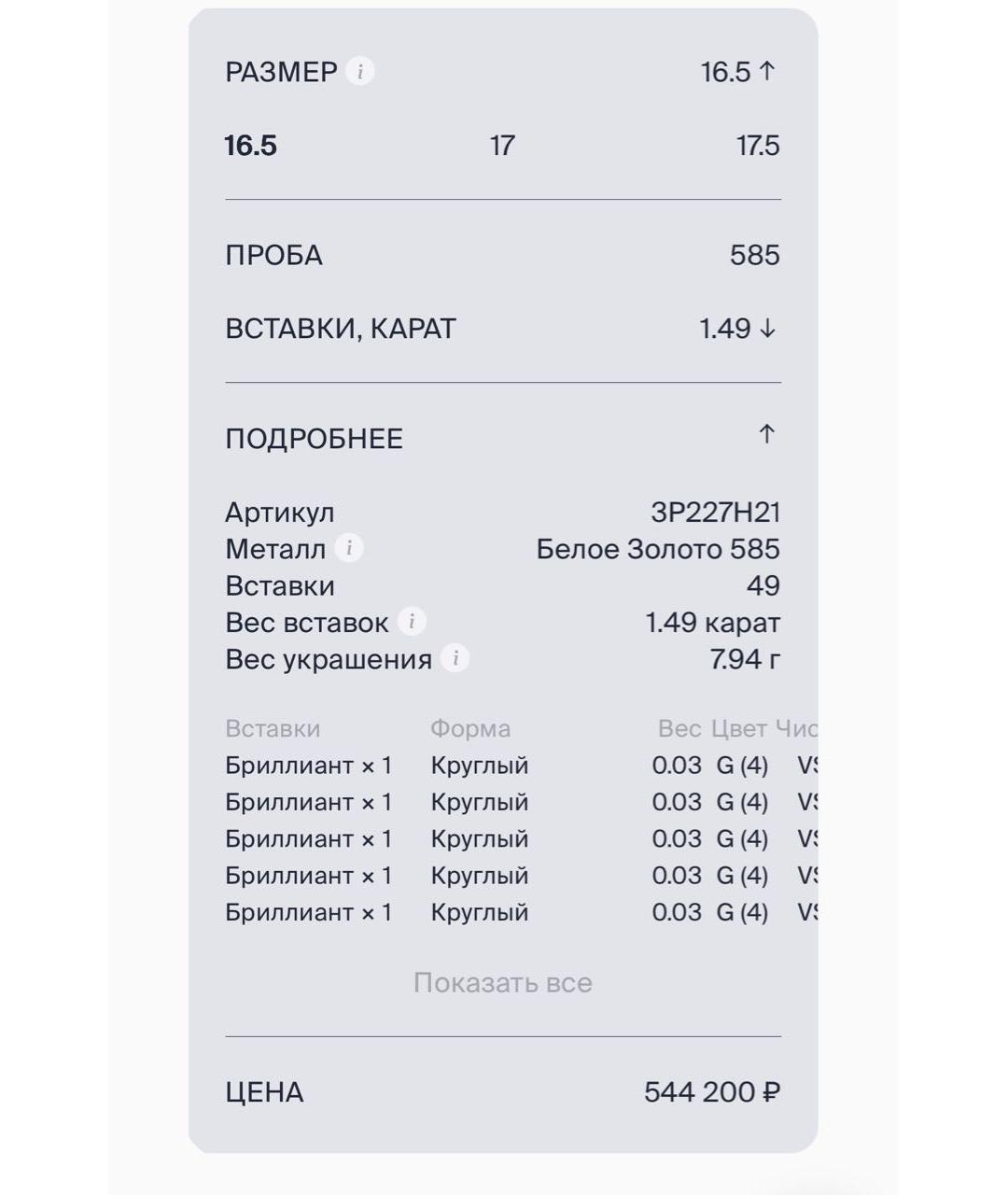The width and height of the screenshot is (1008, 1195).
Task: Collapse the РАЗМЕР size selector arrow
Action: click(x=766, y=71)
